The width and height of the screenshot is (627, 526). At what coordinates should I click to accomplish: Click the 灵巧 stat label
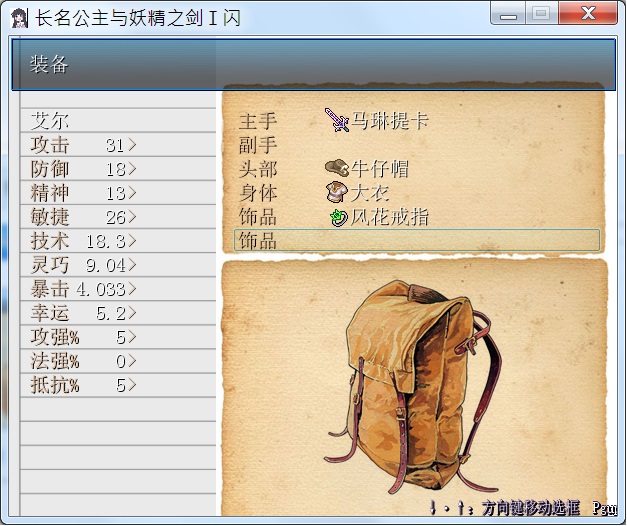[x=50, y=265]
